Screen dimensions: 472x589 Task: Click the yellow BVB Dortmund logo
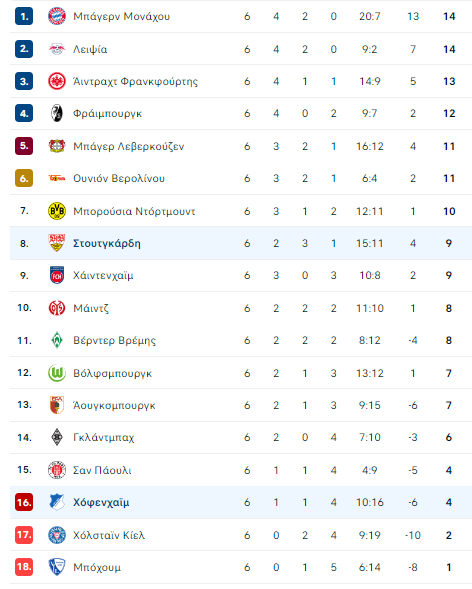click(57, 211)
